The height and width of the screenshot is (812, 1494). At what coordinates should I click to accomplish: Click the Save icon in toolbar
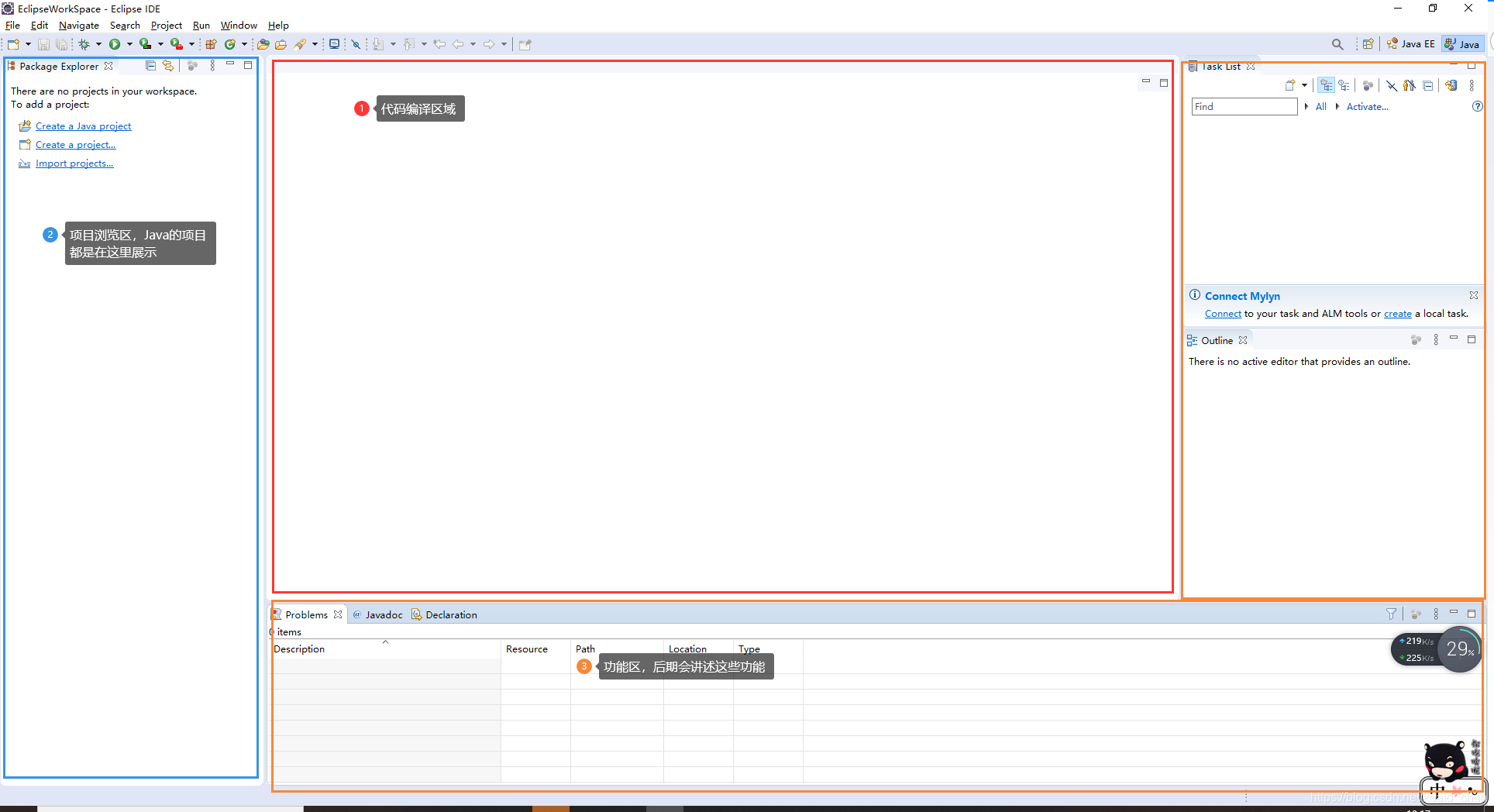click(43, 44)
